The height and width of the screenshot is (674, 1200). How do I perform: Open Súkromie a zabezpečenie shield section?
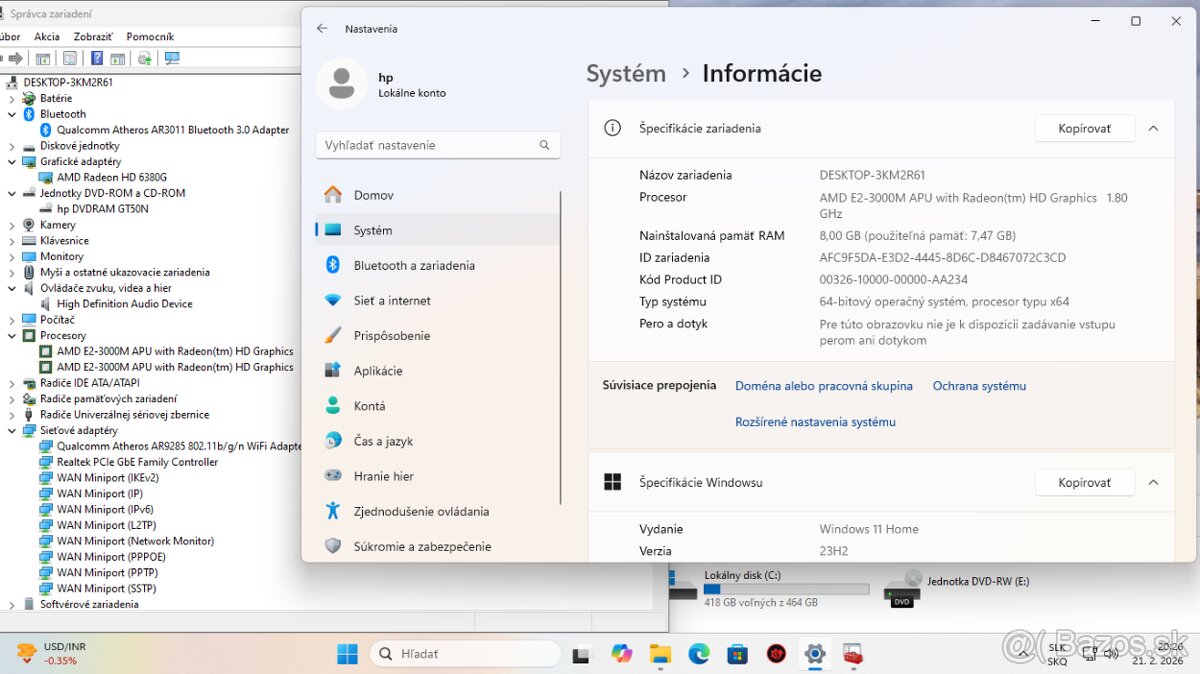[437, 546]
